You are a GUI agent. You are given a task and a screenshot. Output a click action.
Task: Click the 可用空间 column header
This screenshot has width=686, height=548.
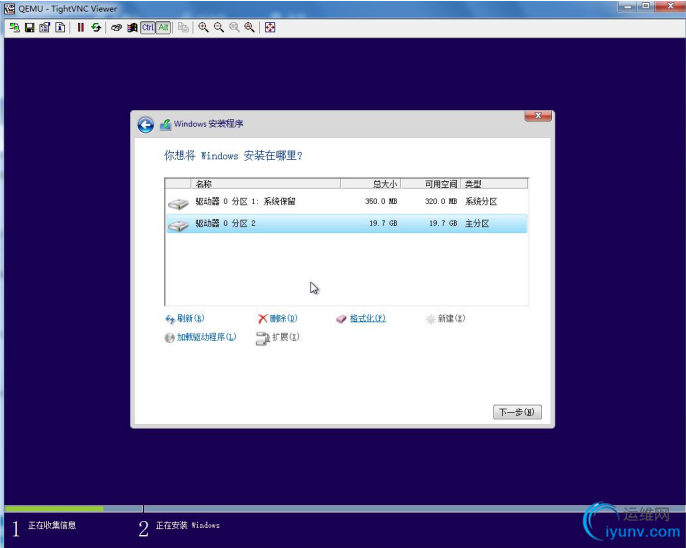(x=430, y=184)
